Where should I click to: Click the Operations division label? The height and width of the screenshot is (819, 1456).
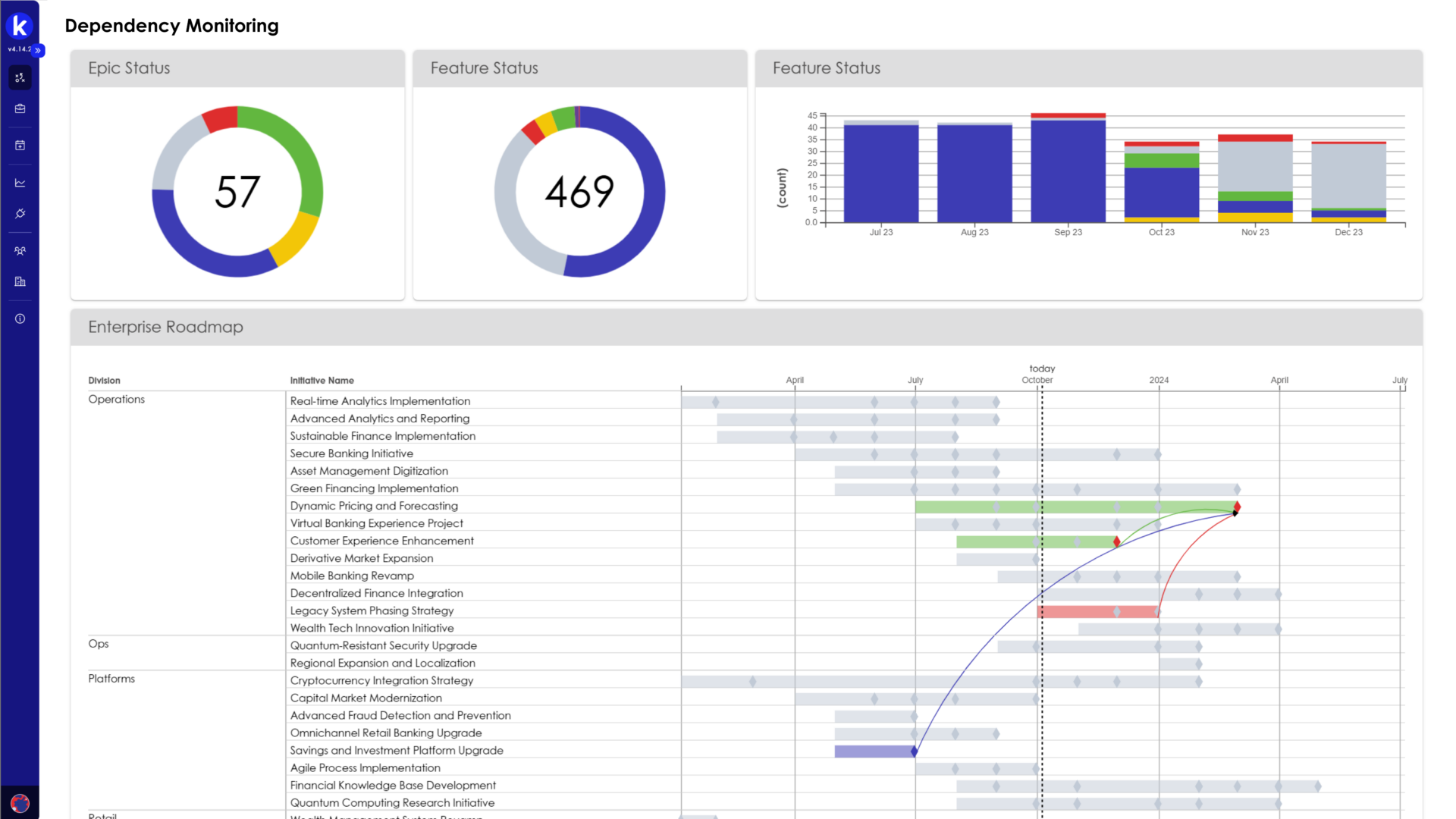pos(116,399)
